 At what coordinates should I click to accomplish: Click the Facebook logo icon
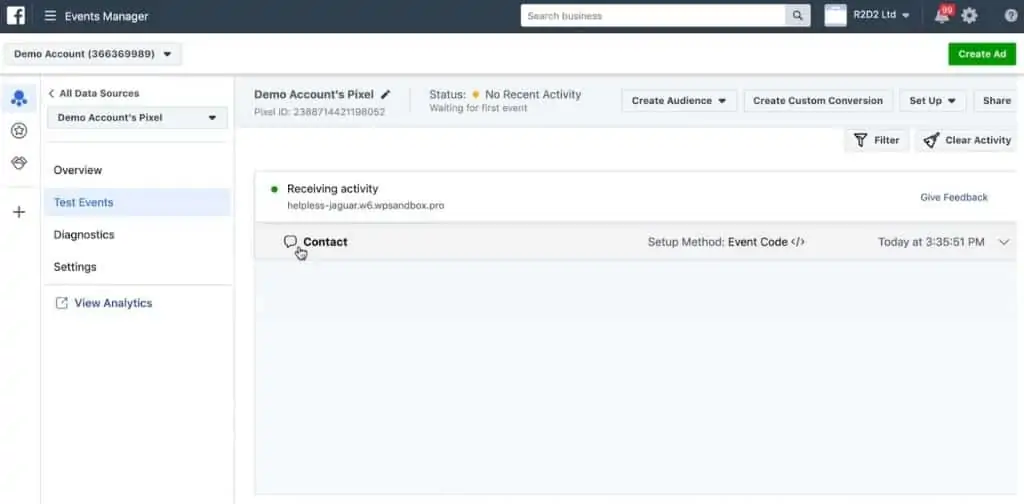coord(15,16)
